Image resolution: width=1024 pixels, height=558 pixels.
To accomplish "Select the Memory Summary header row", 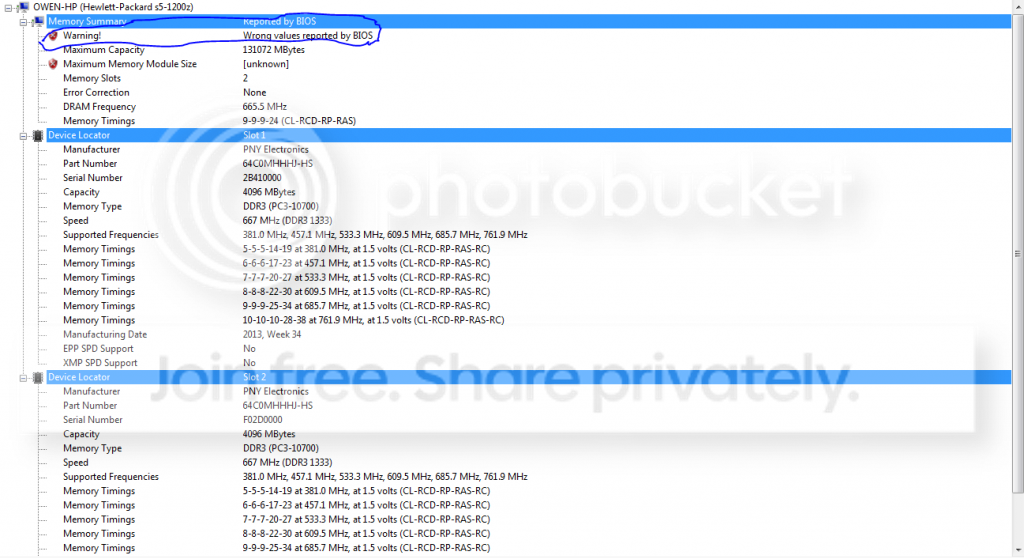I will point(529,22).
